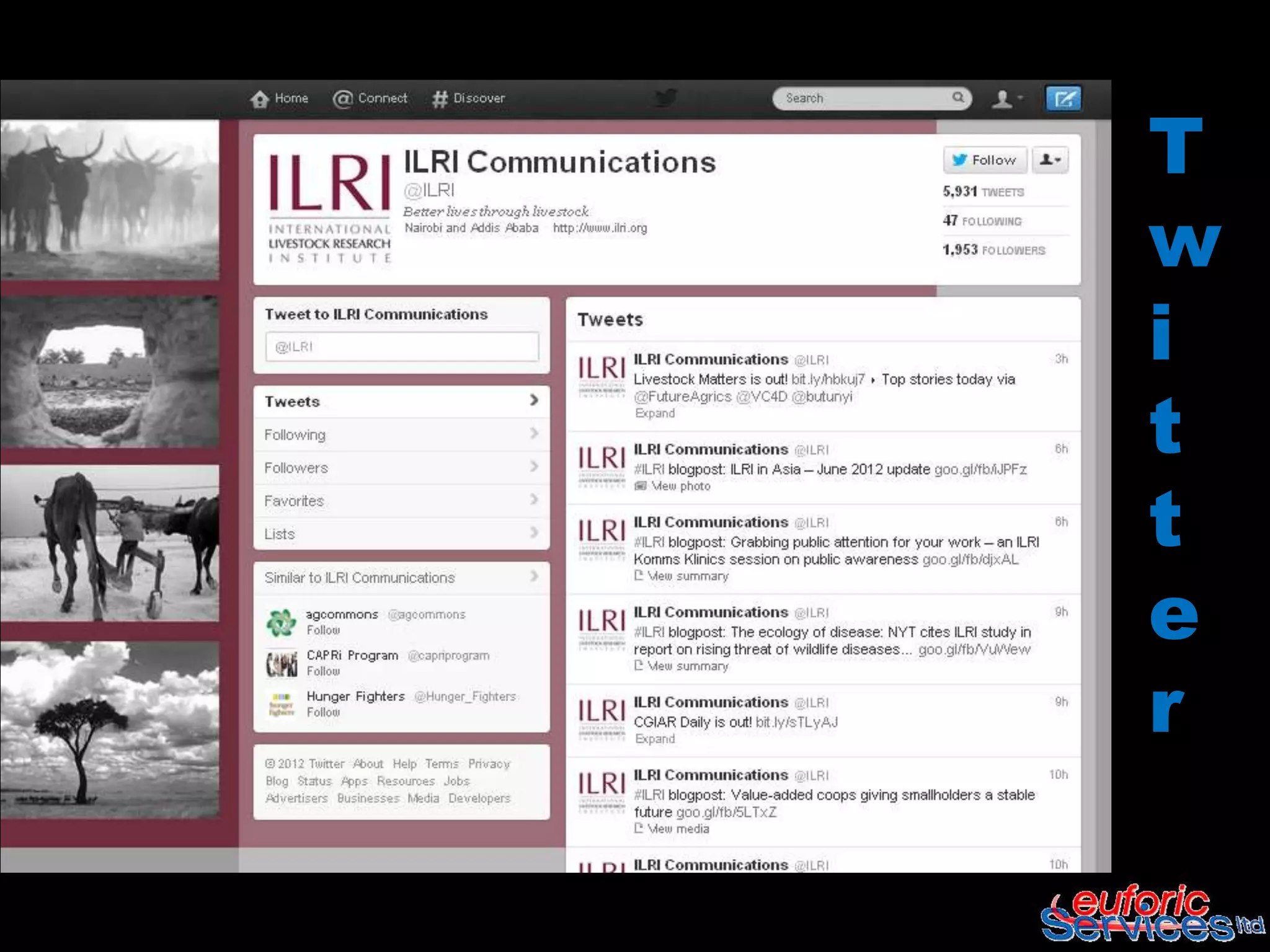Click the search magnifier icon

[958, 97]
